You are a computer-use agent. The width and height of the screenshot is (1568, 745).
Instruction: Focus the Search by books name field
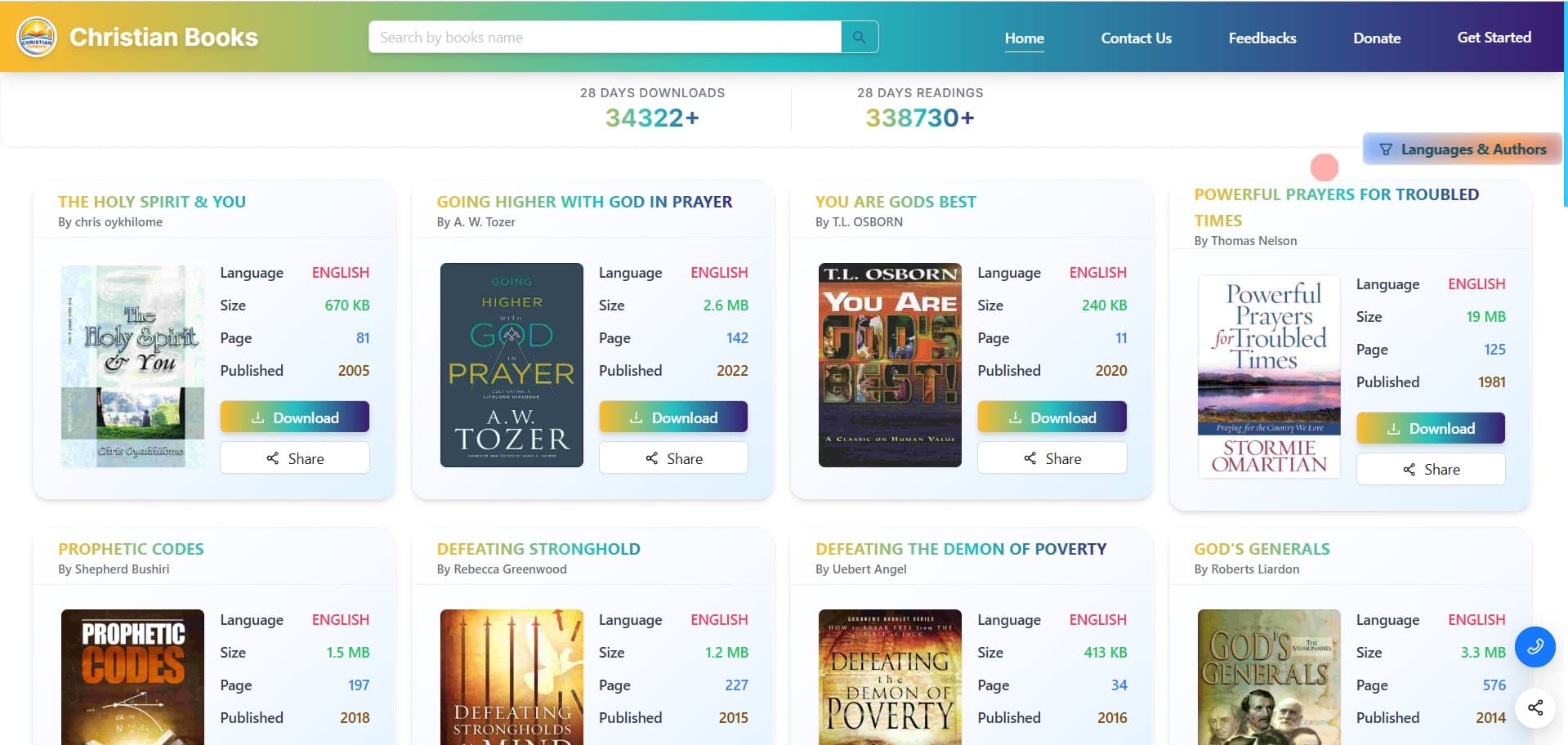(x=605, y=37)
